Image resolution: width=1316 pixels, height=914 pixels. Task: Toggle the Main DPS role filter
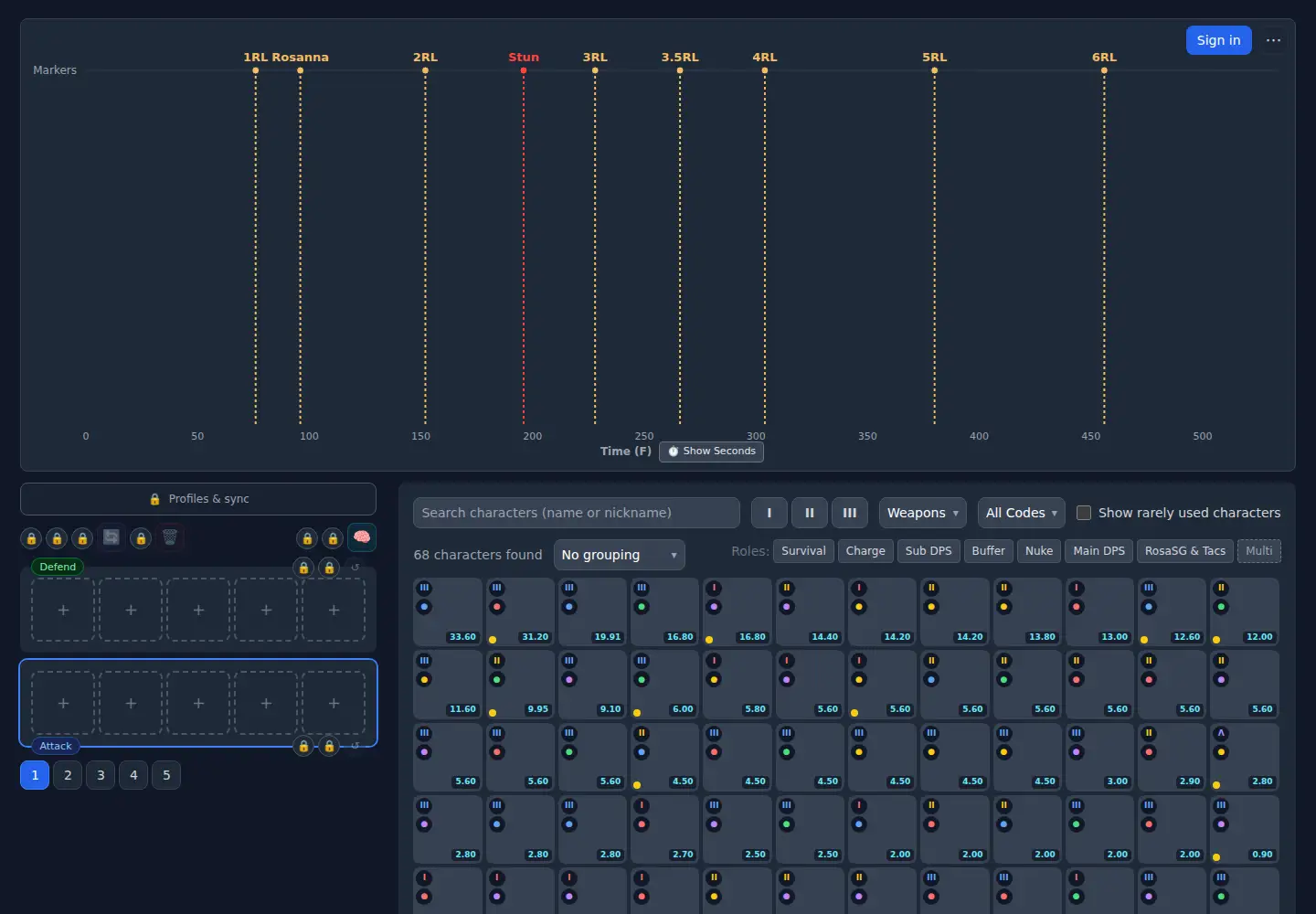pyautogui.click(x=1099, y=551)
